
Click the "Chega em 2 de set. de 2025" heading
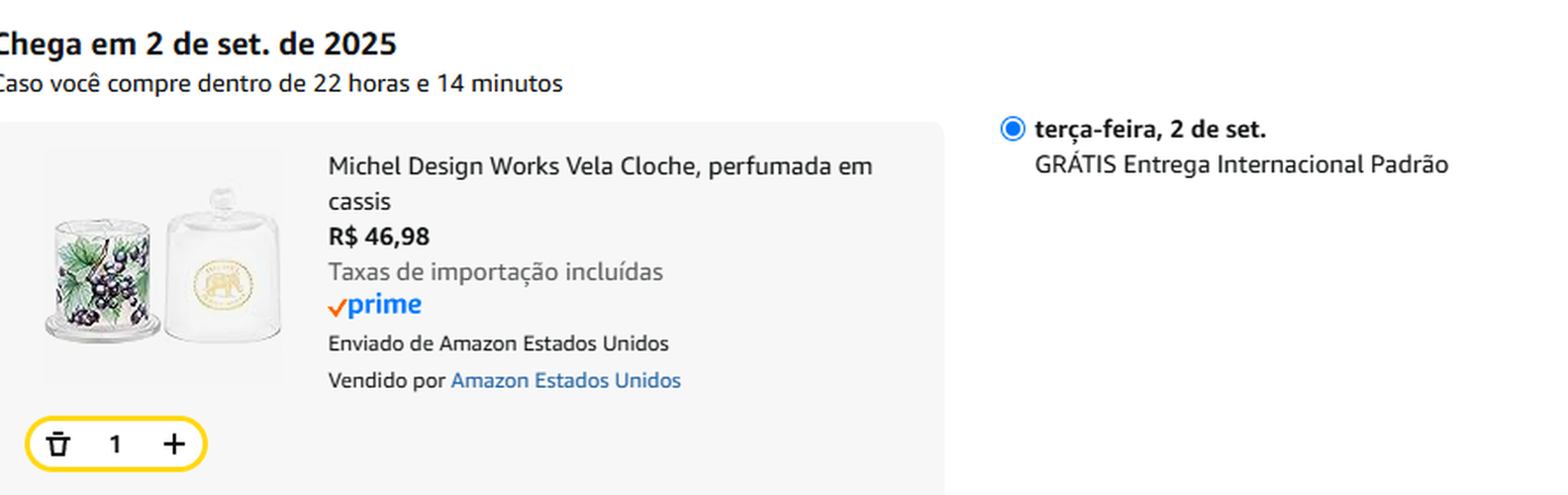coord(198,44)
